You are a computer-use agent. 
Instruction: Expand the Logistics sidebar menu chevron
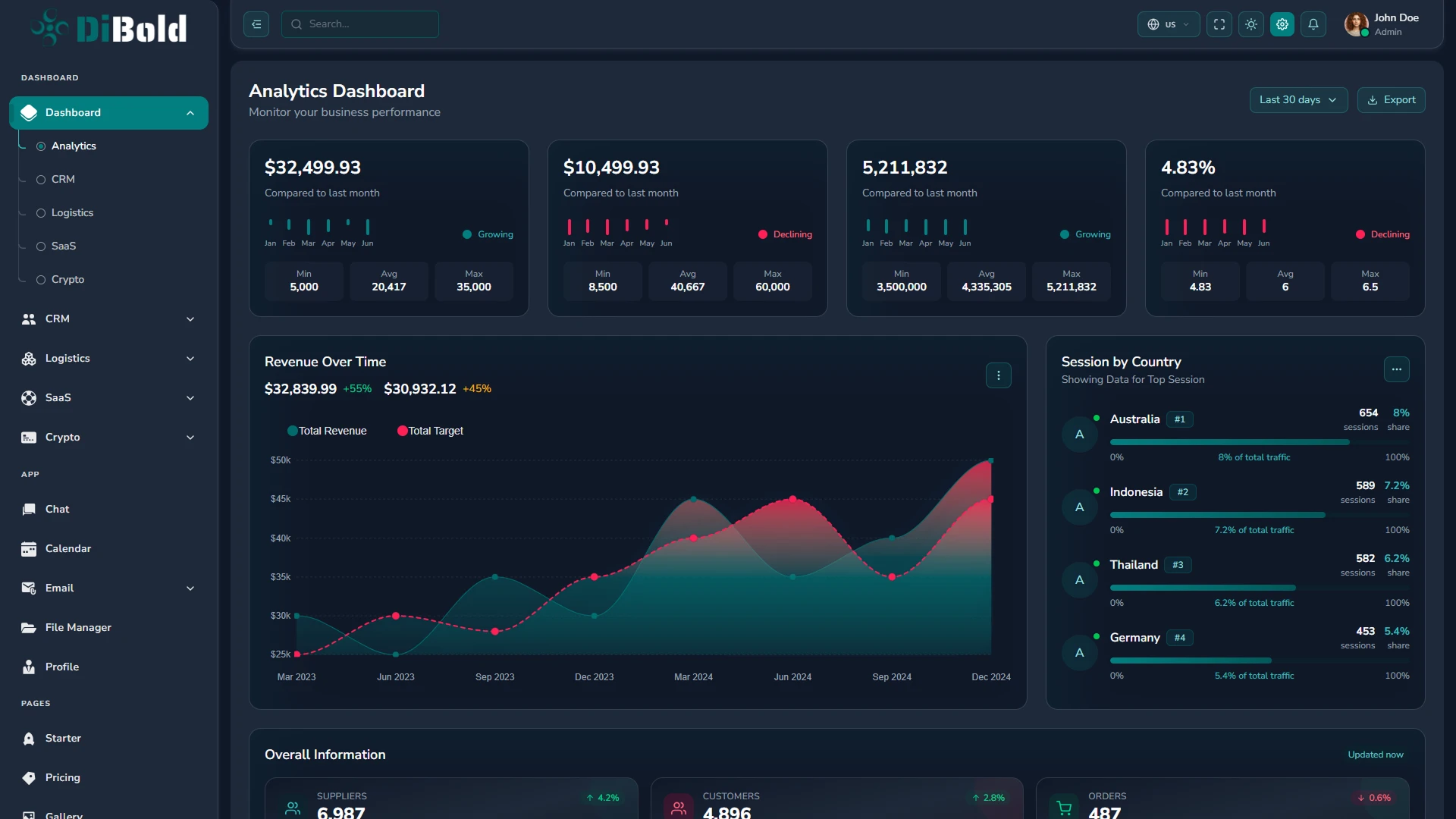point(190,359)
